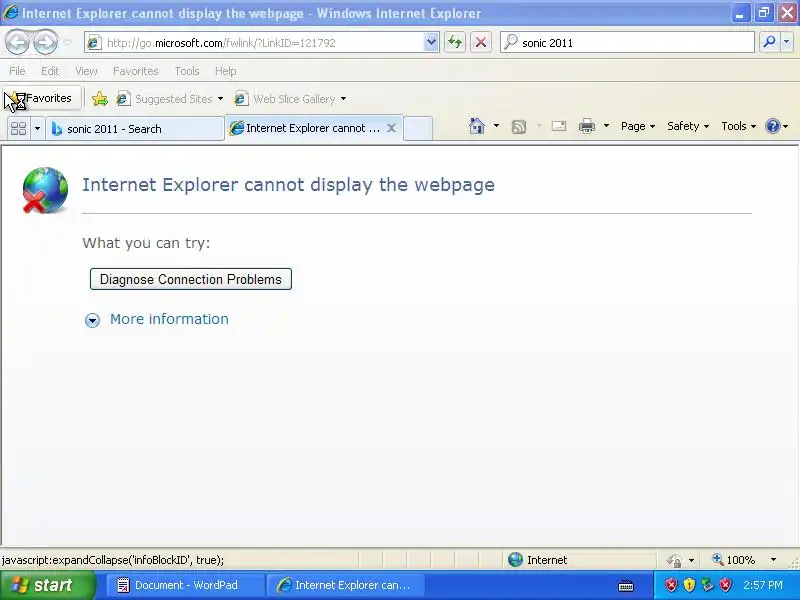Stop loading with the red X icon
The height and width of the screenshot is (600, 800).
(480, 42)
